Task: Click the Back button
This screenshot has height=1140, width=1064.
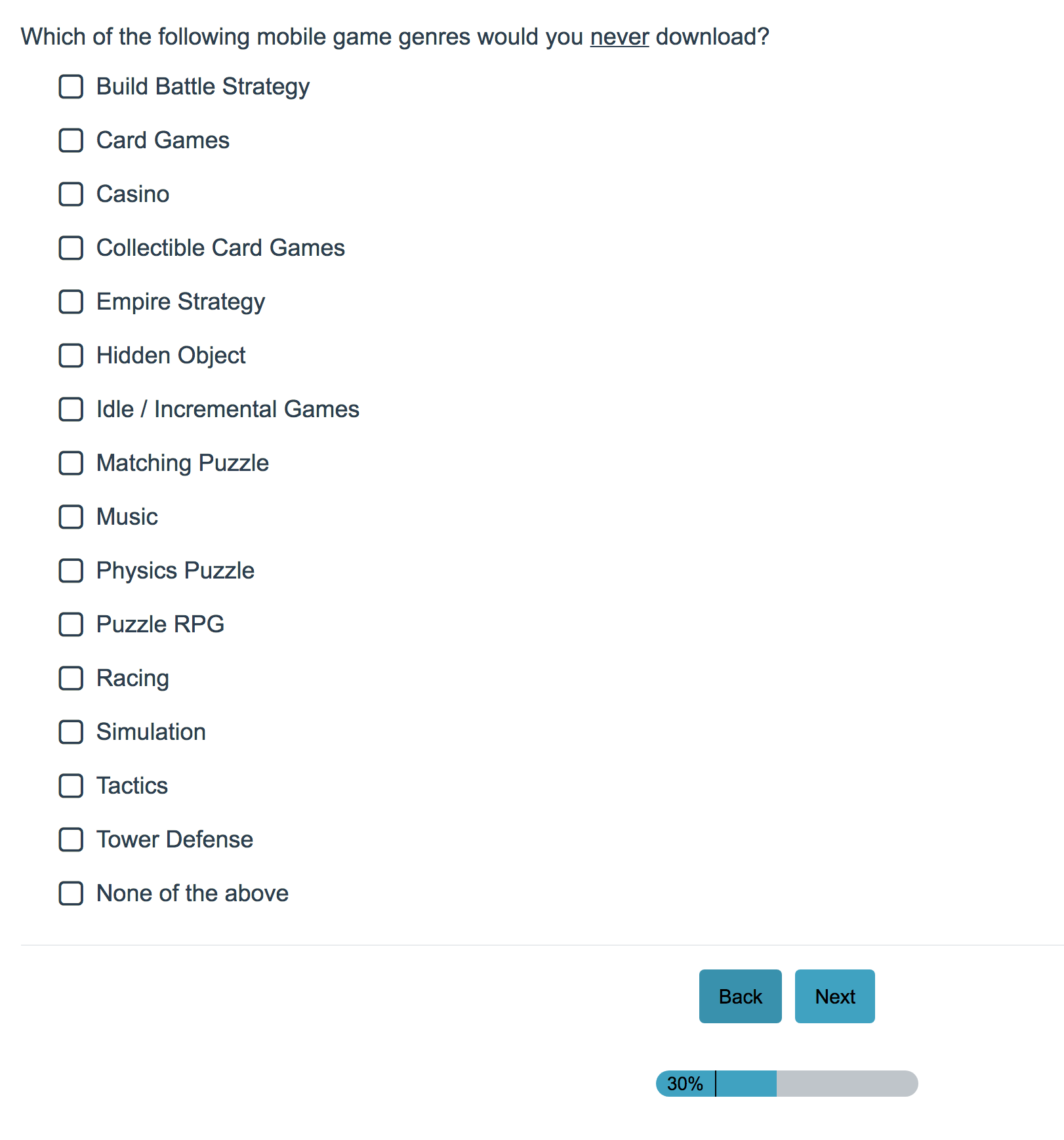Action: click(740, 996)
